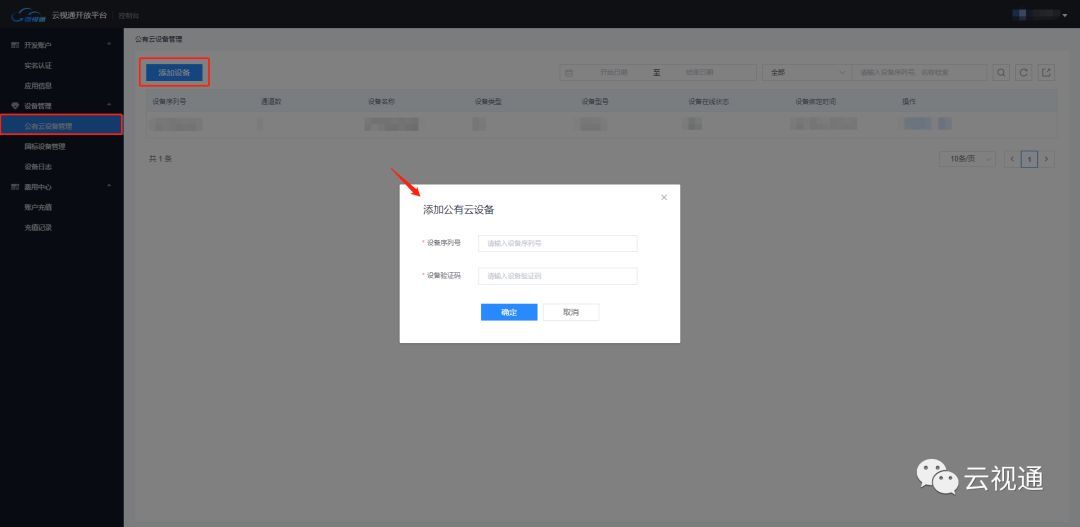Click the 操作 column header
1080x527 pixels.
[909, 101]
